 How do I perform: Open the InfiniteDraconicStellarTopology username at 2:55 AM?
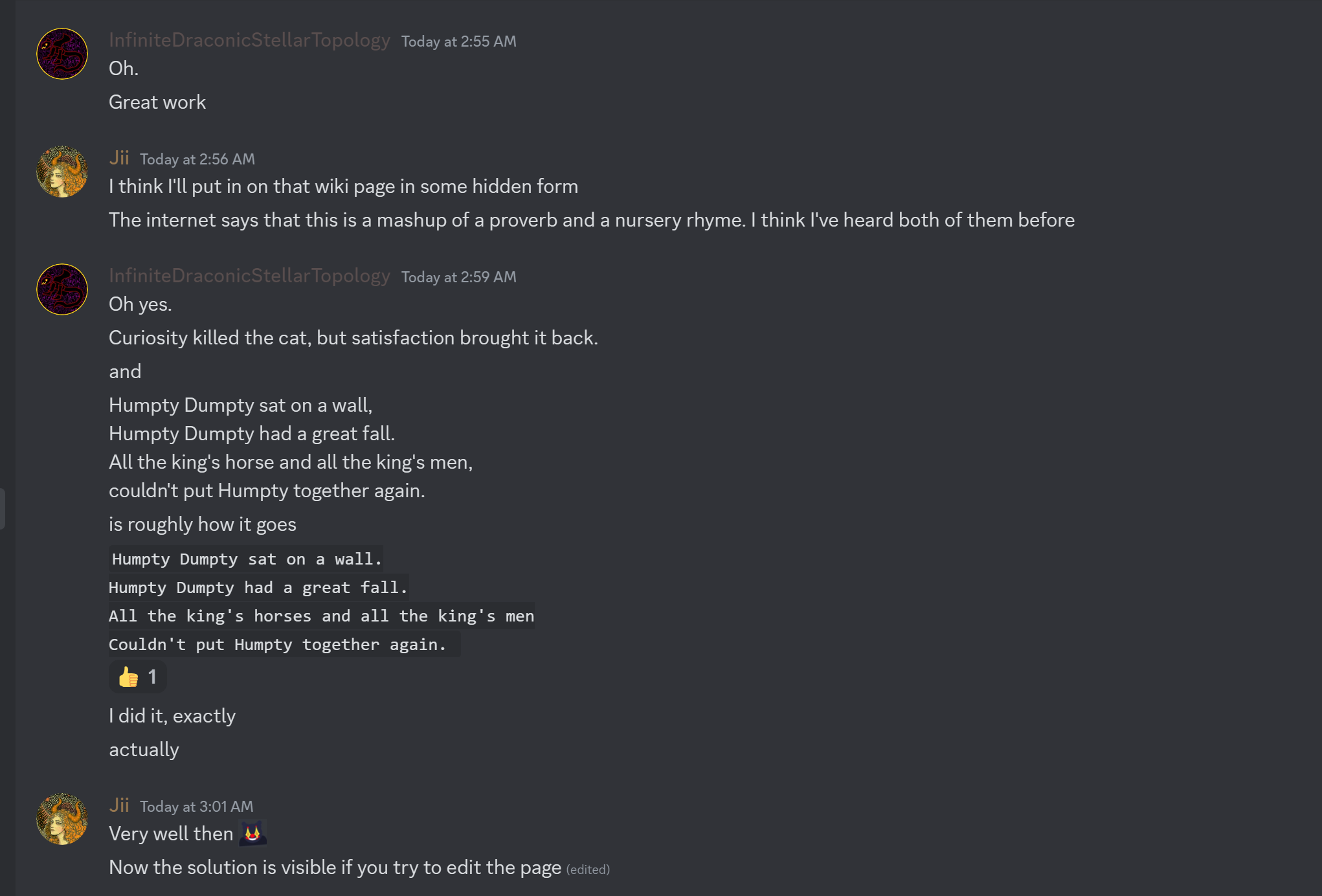tap(249, 40)
